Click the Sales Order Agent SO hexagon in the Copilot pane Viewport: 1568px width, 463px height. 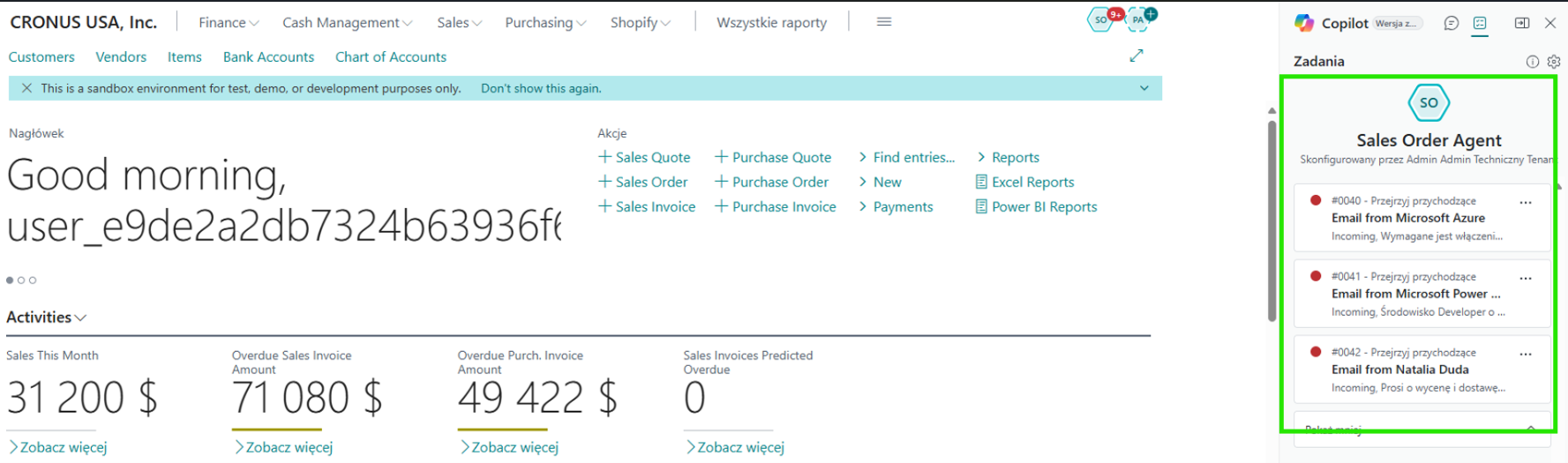click(1429, 103)
